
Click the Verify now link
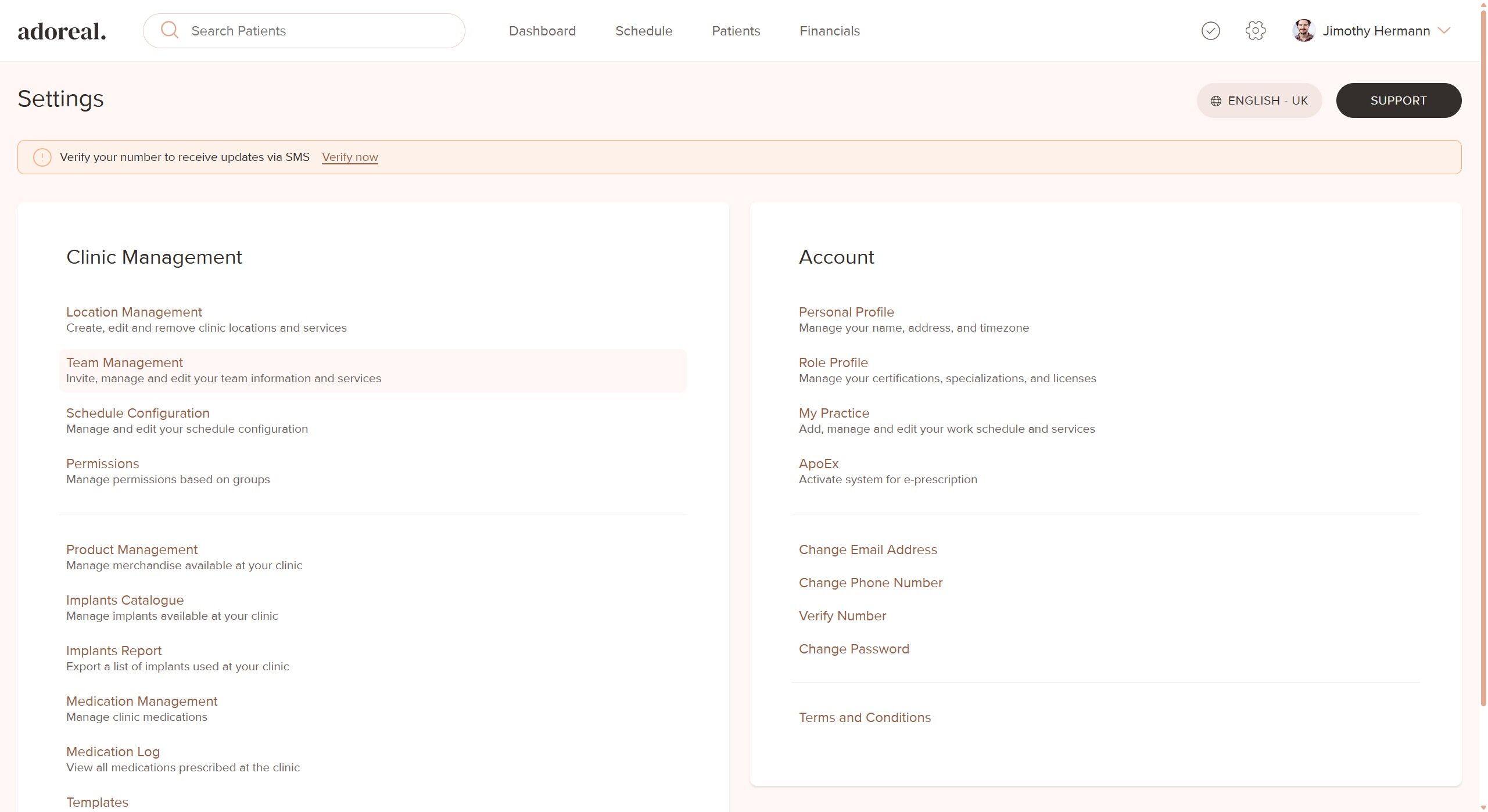tap(350, 157)
